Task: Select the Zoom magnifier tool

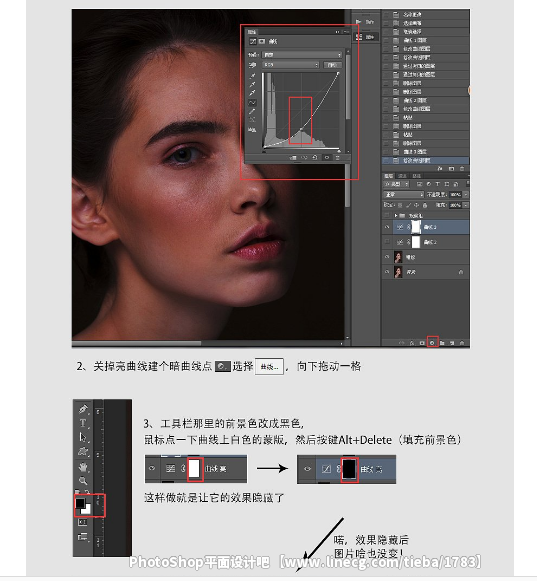Action: click(x=83, y=481)
